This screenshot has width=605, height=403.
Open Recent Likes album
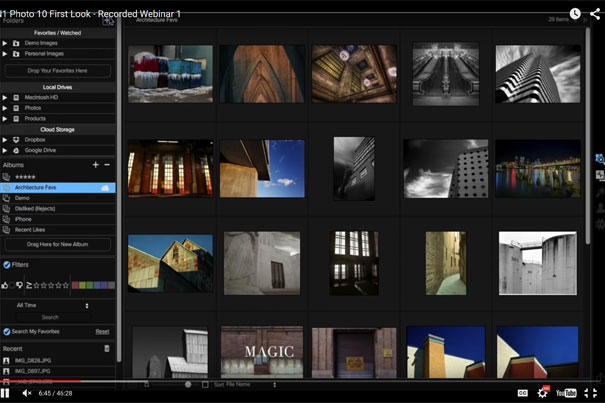58,230
